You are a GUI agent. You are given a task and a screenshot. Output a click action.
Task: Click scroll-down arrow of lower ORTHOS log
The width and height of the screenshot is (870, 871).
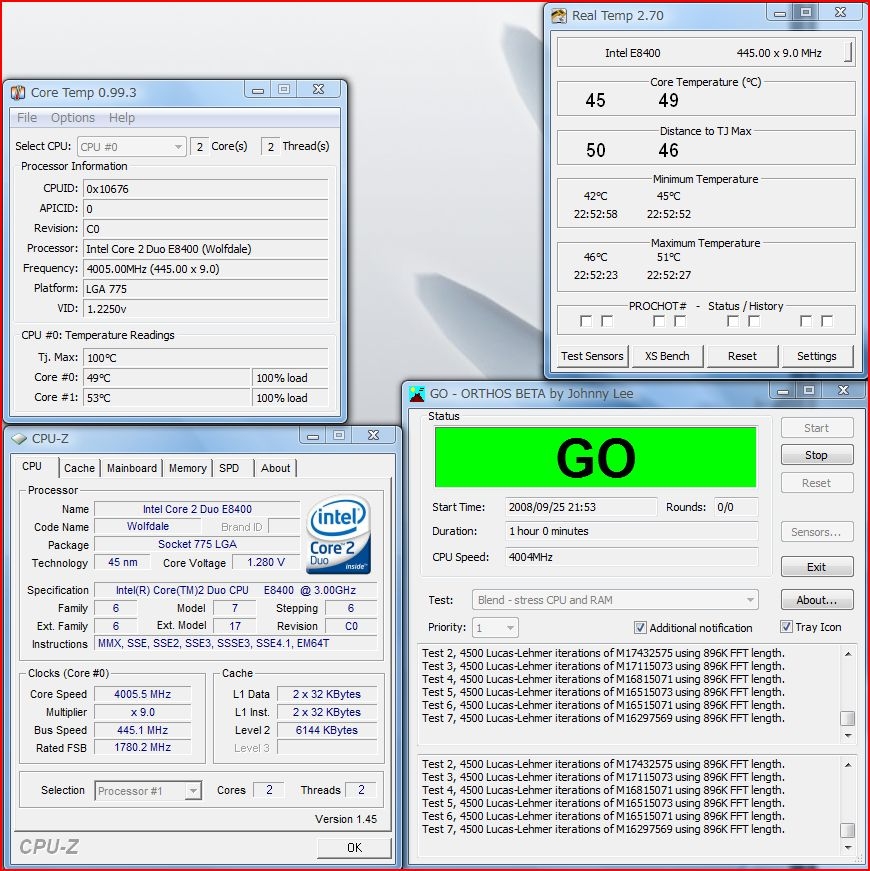(x=848, y=847)
